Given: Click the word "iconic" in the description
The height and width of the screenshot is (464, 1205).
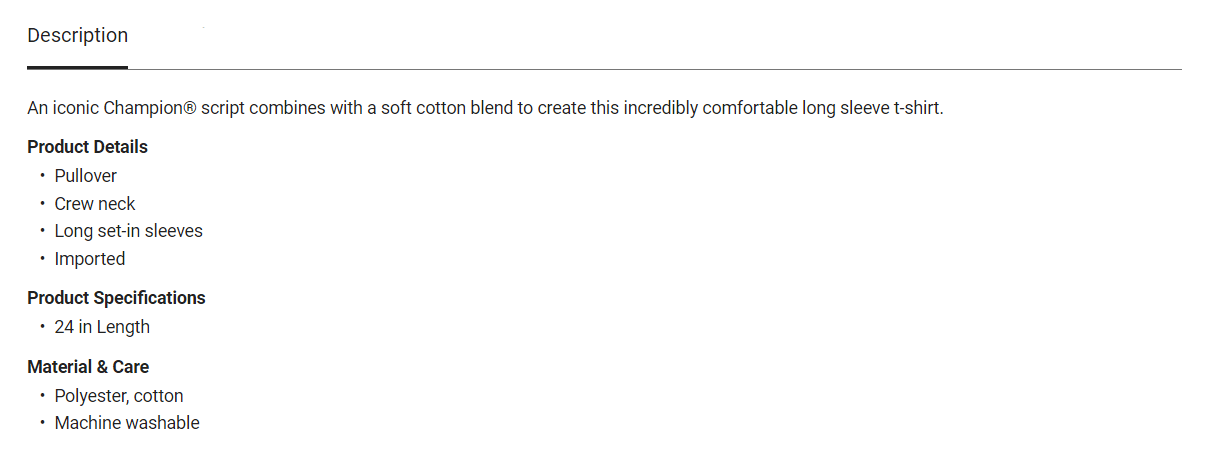Looking at the screenshot, I should coord(75,108).
